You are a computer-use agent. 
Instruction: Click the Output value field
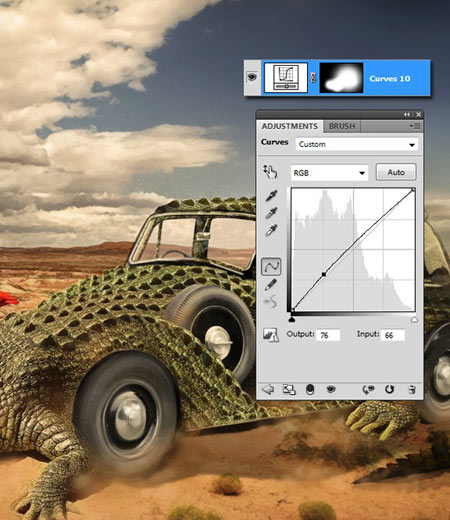(x=328, y=335)
